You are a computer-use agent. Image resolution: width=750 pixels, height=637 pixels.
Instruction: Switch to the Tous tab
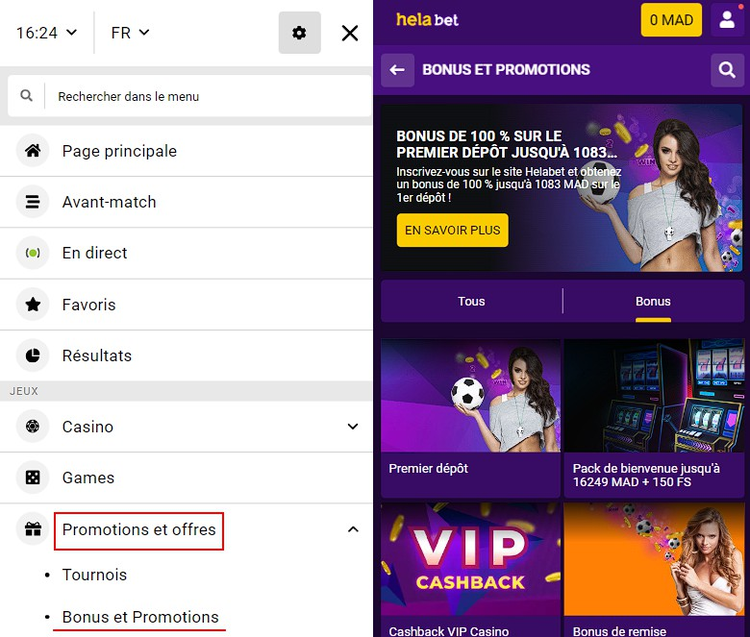471,301
